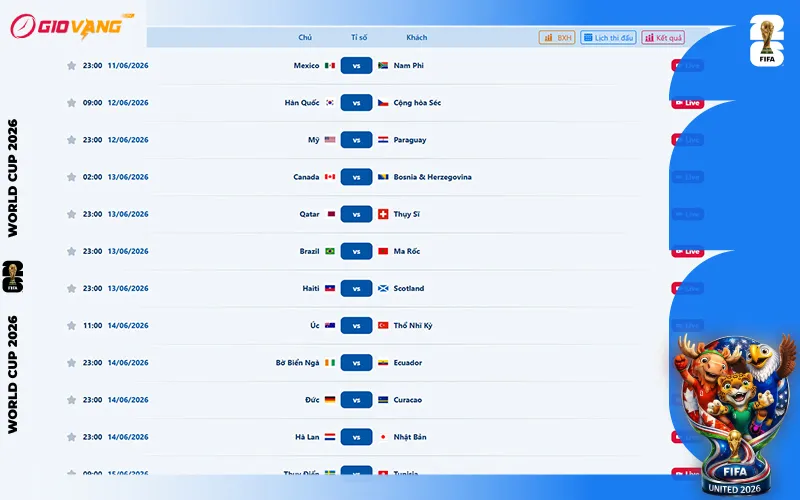The width and height of the screenshot is (800, 500).
Task: Click the Bosnia & Herzegovina team name
Action: [x=432, y=177]
